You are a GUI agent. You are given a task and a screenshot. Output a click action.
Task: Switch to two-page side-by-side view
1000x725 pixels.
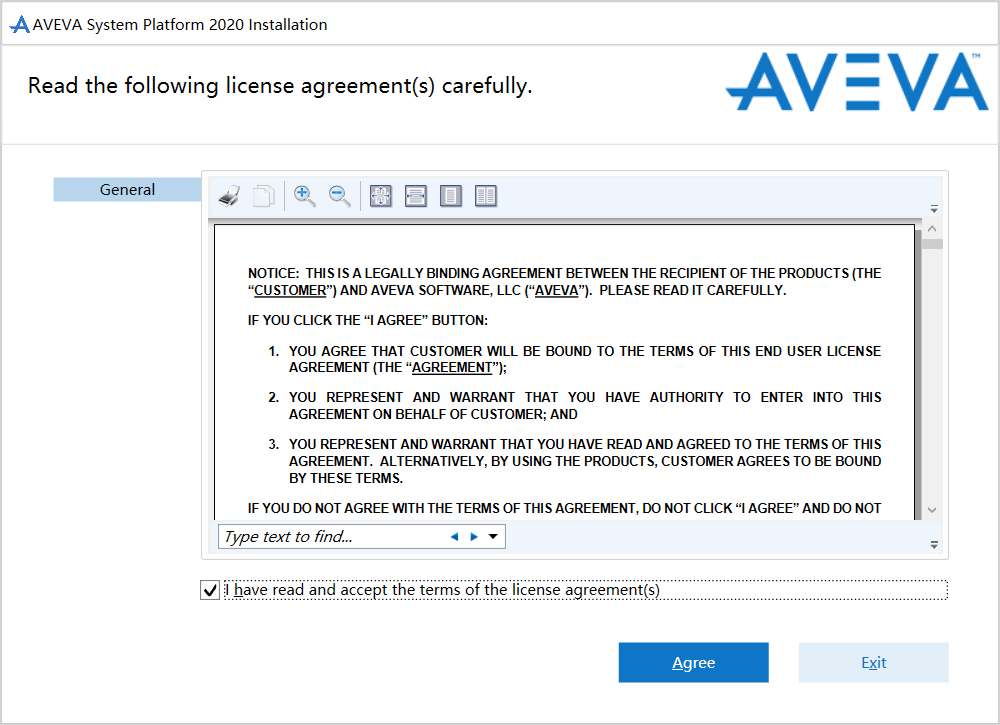click(x=486, y=196)
